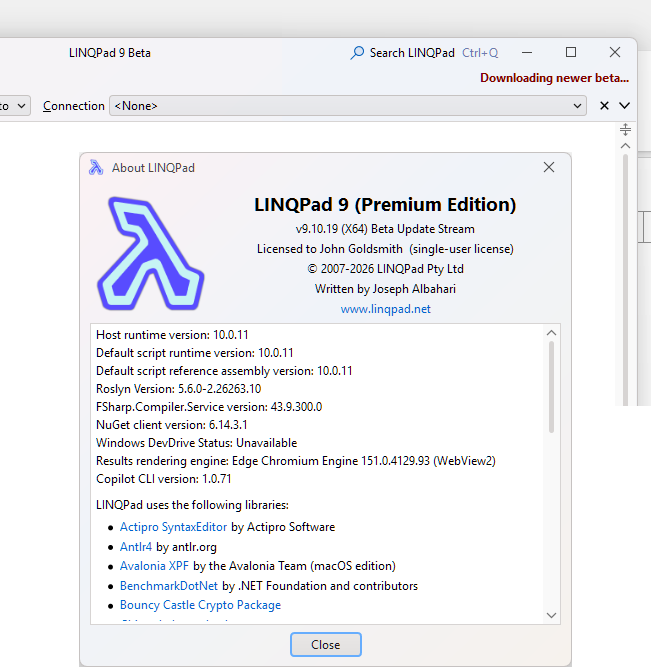Click 'Default script runtime version: 10.0.11' line
Screen dimensions: 651x667
tap(194, 353)
